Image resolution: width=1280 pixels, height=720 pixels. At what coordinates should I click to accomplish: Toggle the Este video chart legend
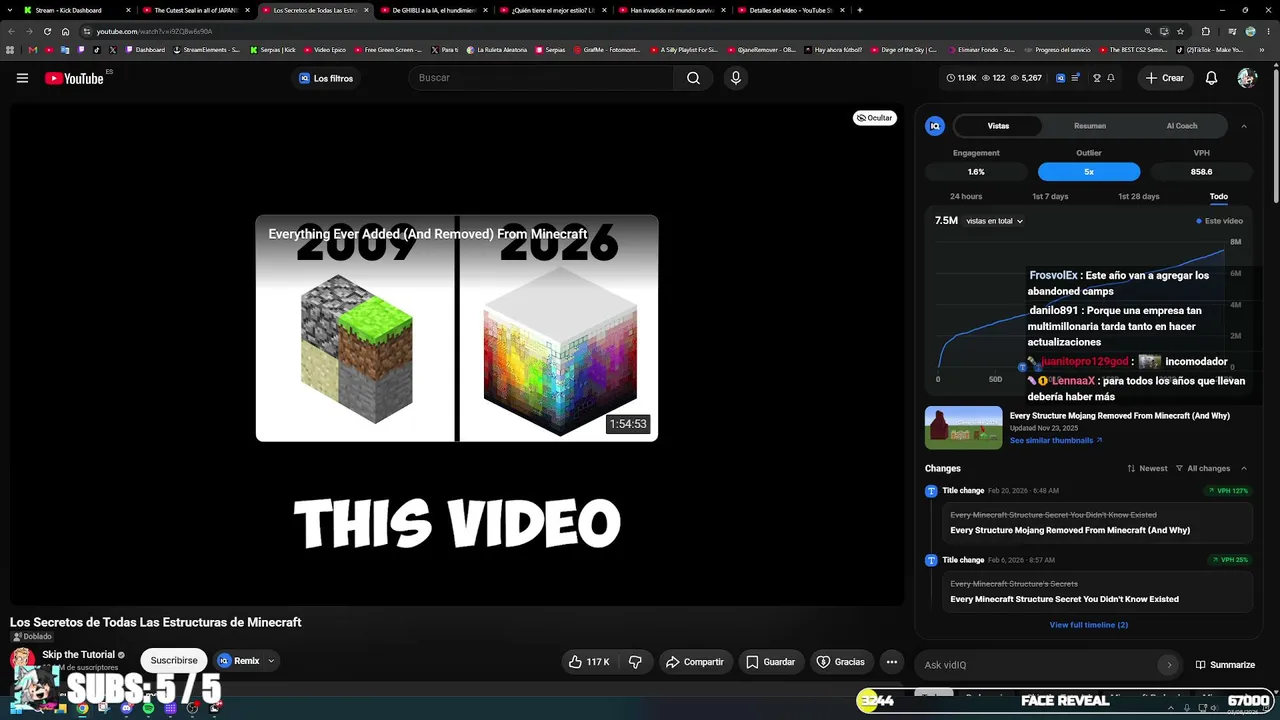click(x=1220, y=221)
